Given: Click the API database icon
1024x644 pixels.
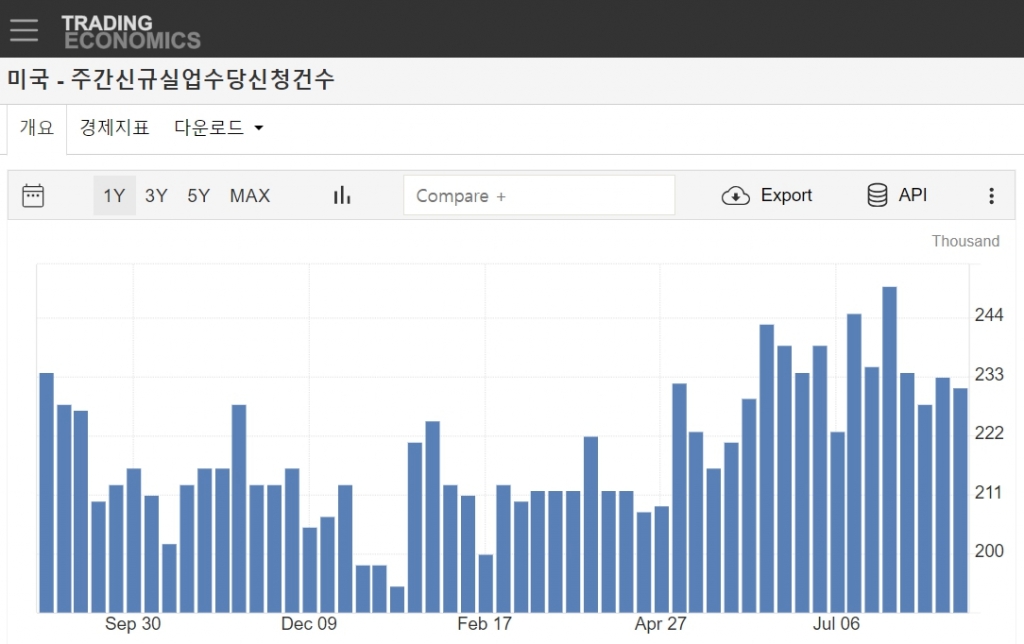Looking at the screenshot, I should 877,196.
